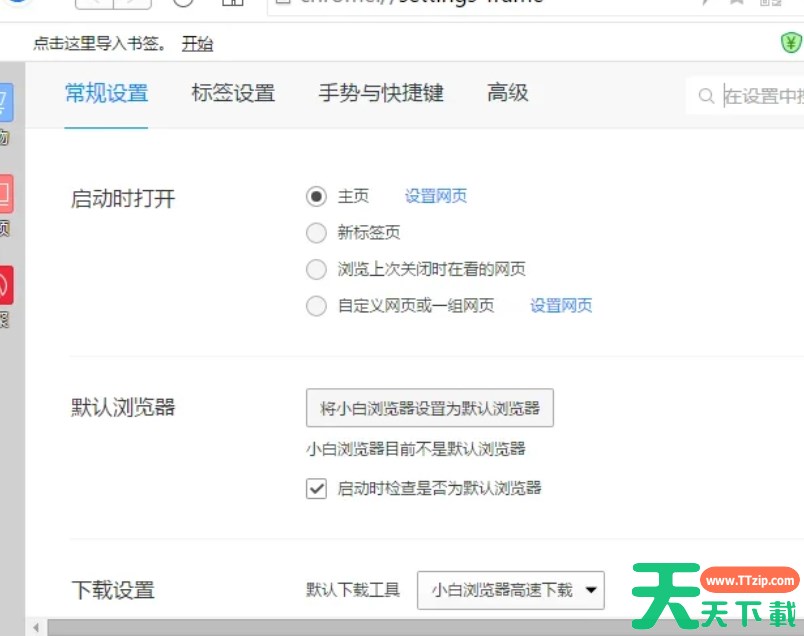Open the green money-protection shield icon
The height and width of the screenshot is (636, 804).
[x=790, y=43]
